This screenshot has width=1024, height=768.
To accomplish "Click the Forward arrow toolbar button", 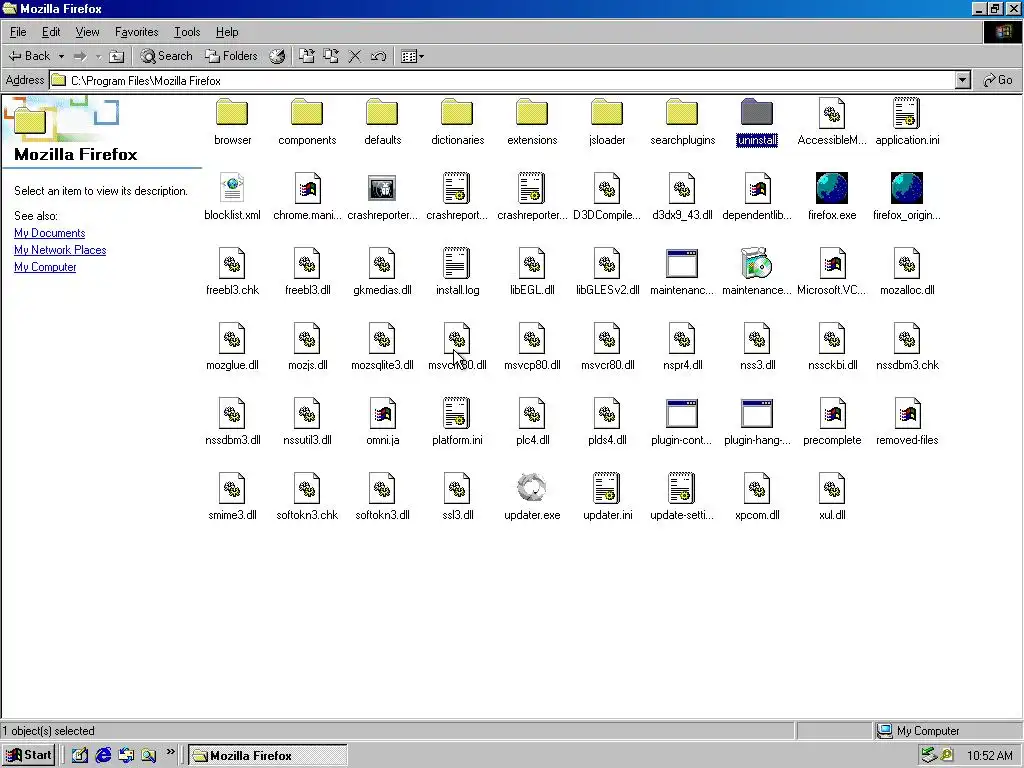I will pyautogui.click(x=80, y=56).
